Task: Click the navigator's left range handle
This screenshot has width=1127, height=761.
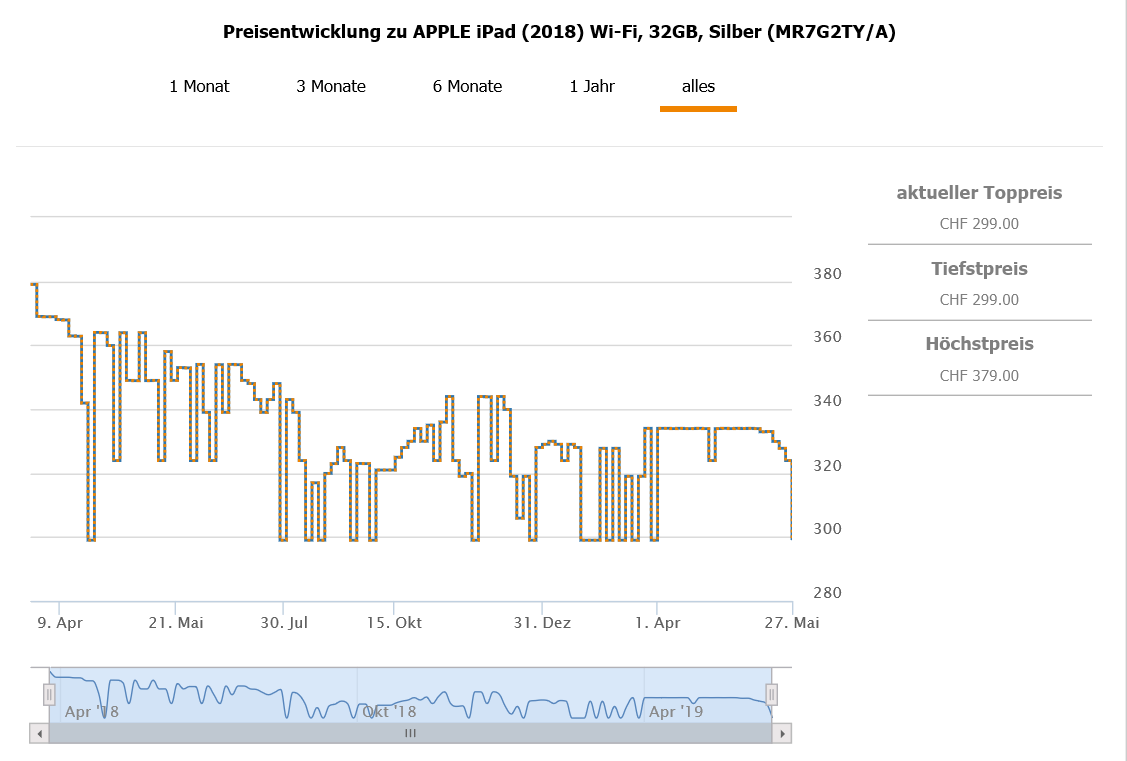Action: 49,693
